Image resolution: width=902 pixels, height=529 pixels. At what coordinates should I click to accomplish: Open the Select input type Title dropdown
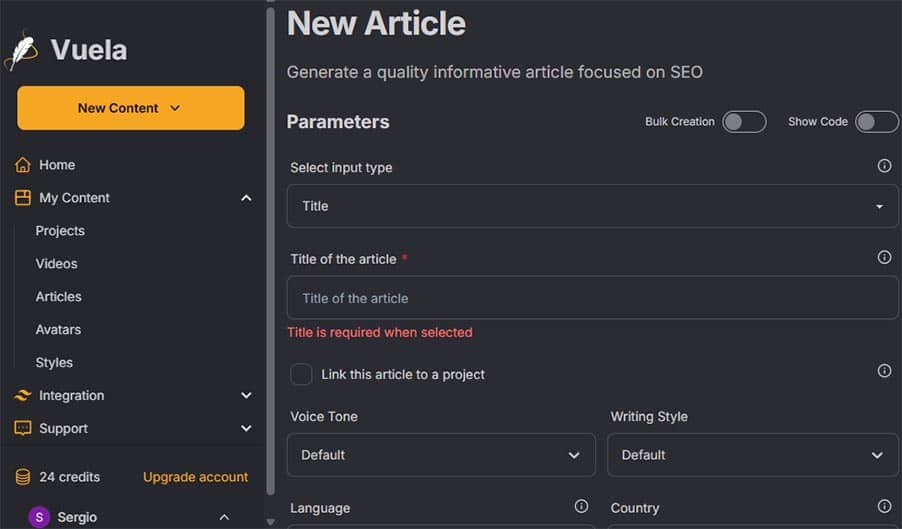coord(592,206)
